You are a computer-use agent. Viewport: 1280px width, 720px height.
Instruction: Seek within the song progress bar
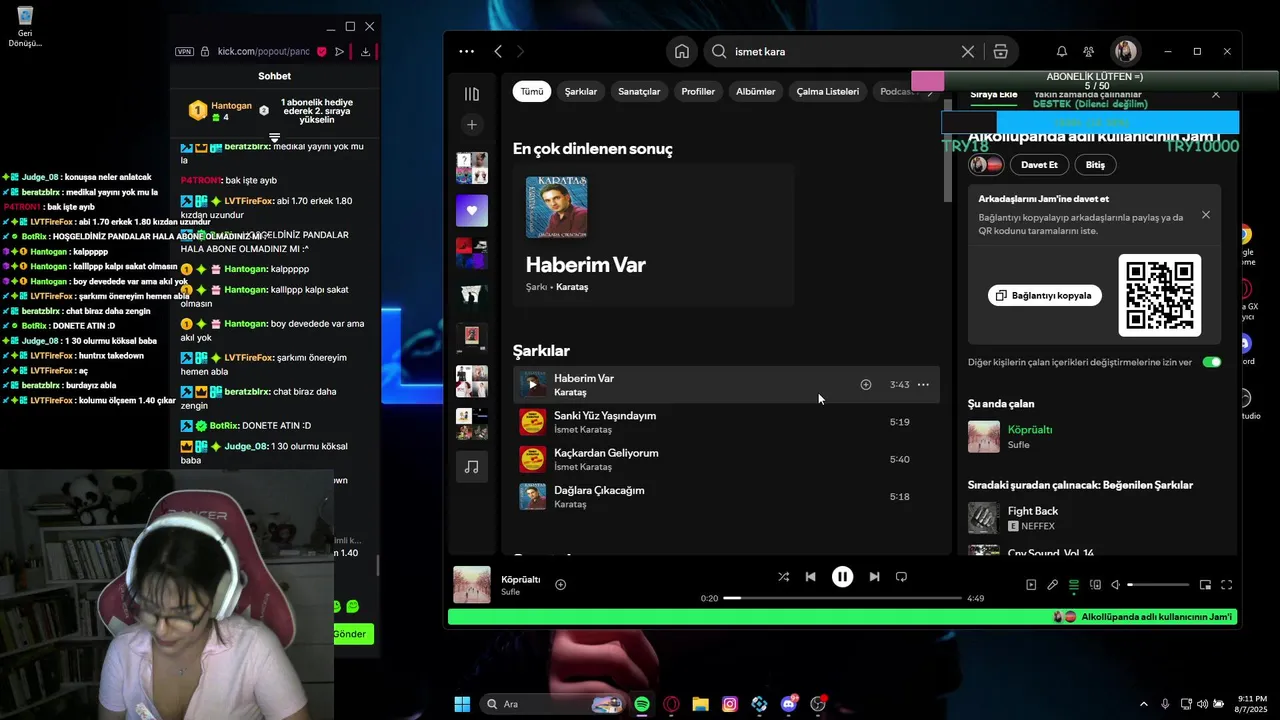click(x=843, y=598)
